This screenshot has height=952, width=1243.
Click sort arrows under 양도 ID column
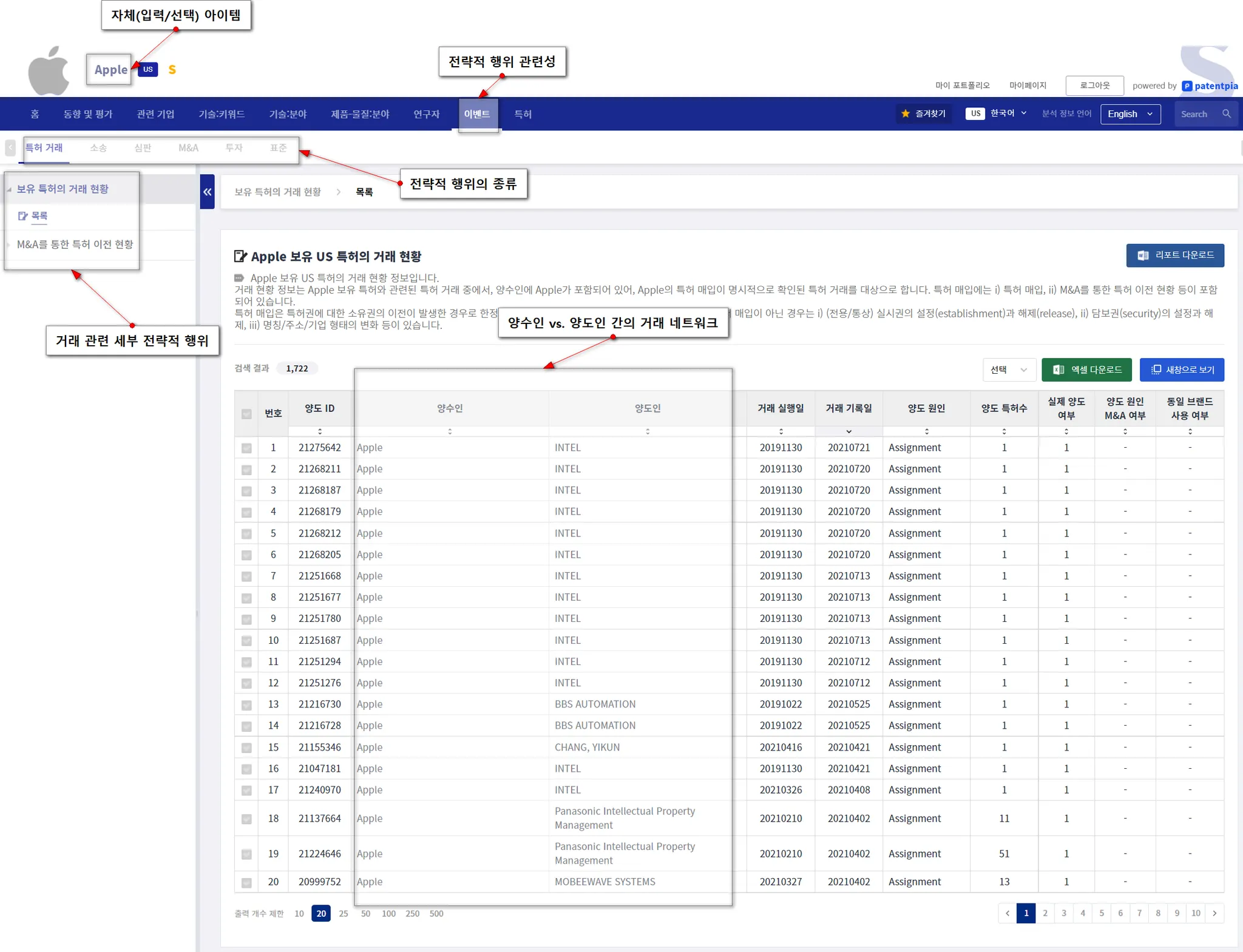point(320,431)
